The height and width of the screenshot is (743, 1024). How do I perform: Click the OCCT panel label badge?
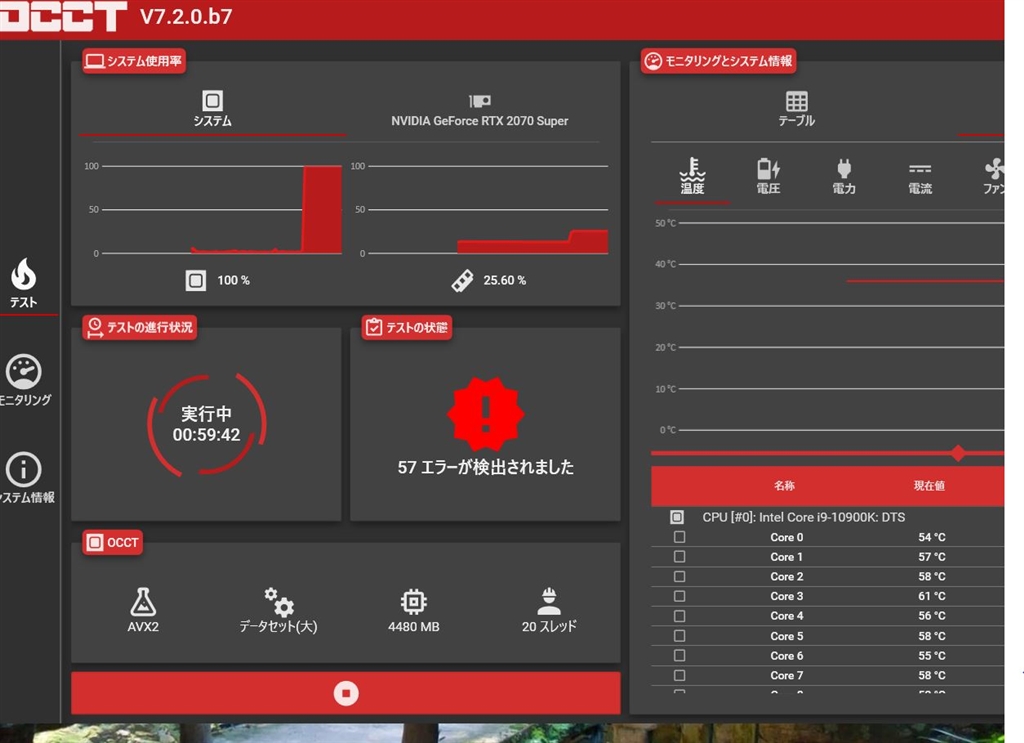pos(112,543)
